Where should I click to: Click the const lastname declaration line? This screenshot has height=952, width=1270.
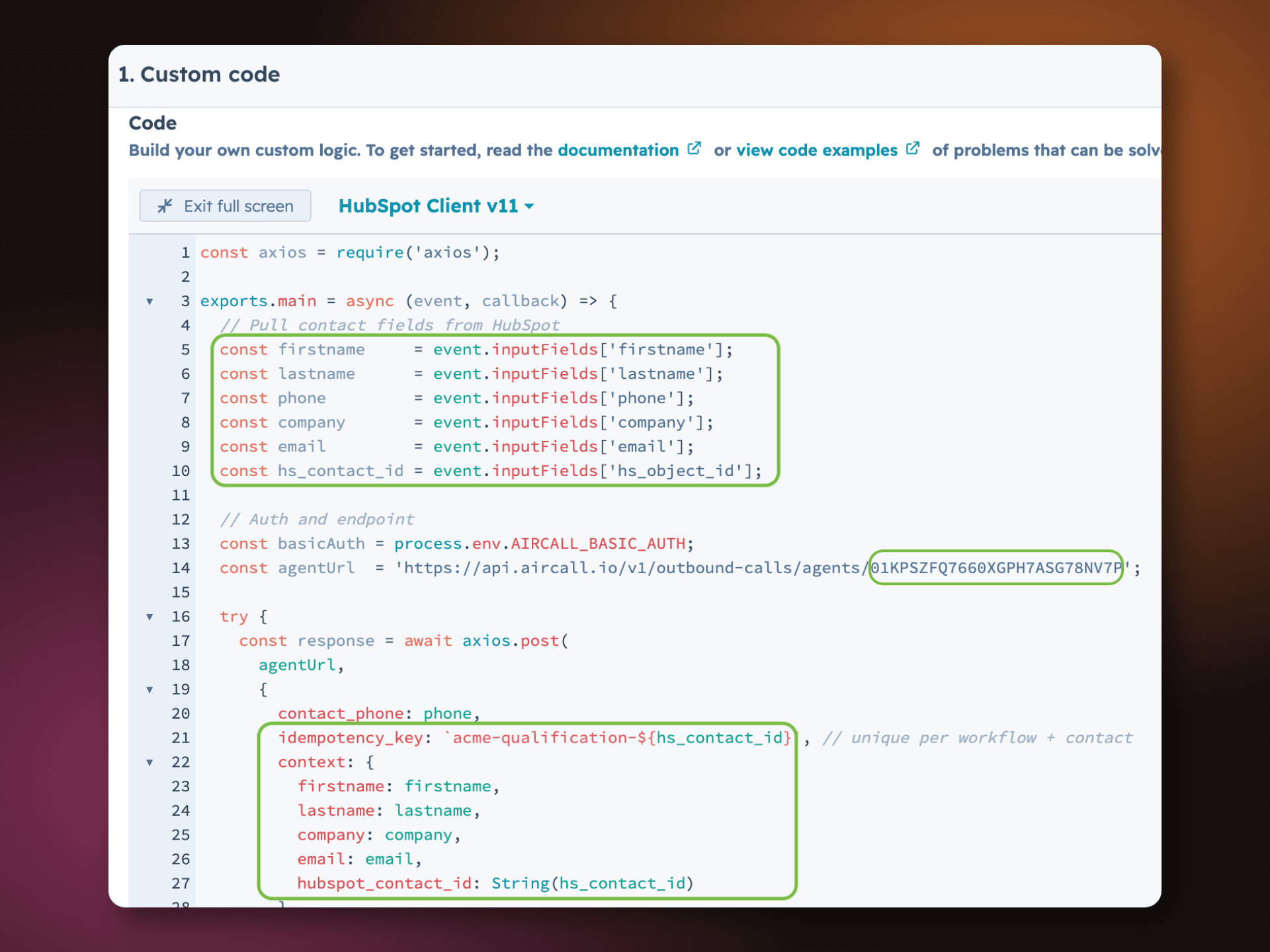472,374
